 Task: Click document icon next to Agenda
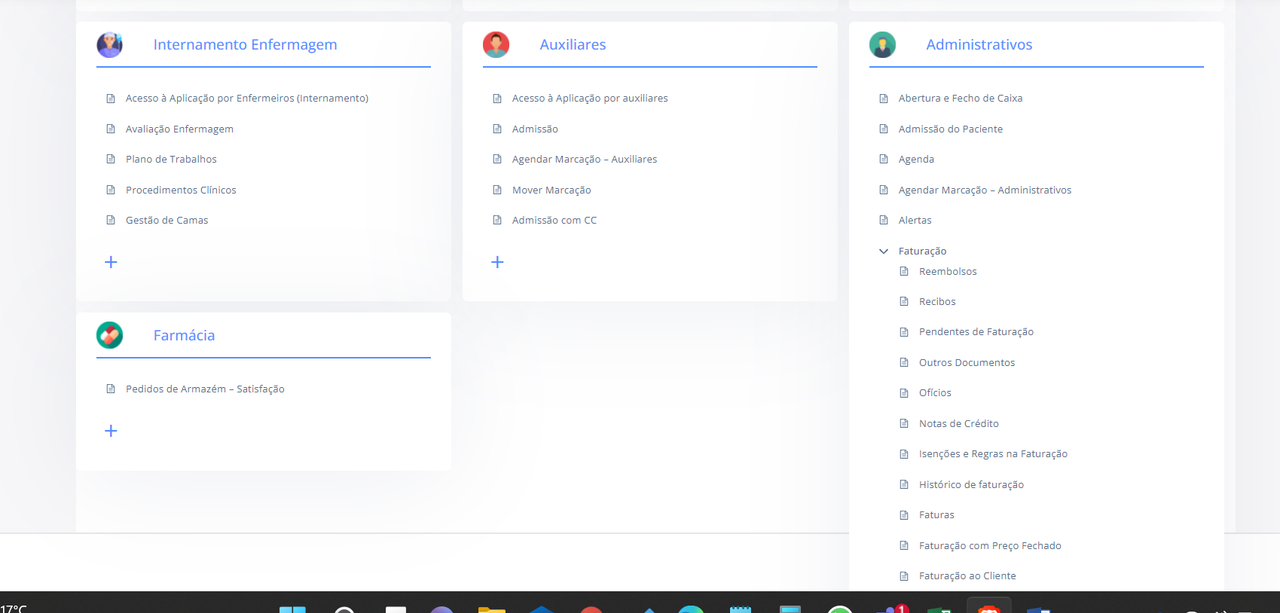tap(883, 159)
